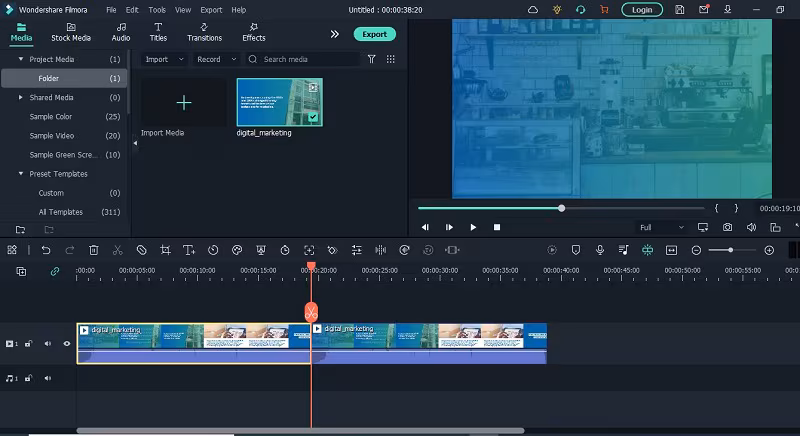Expand more tabs double-chevron
Image resolution: width=800 pixels, height=436 pixels.
(335, 34)
